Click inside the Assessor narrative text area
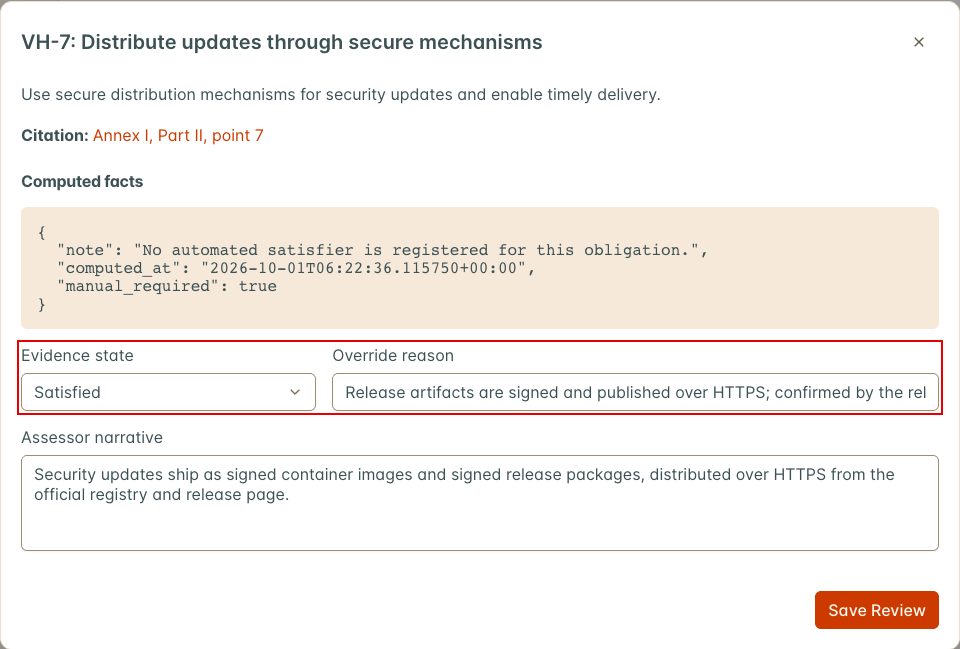 click(480, 503)
